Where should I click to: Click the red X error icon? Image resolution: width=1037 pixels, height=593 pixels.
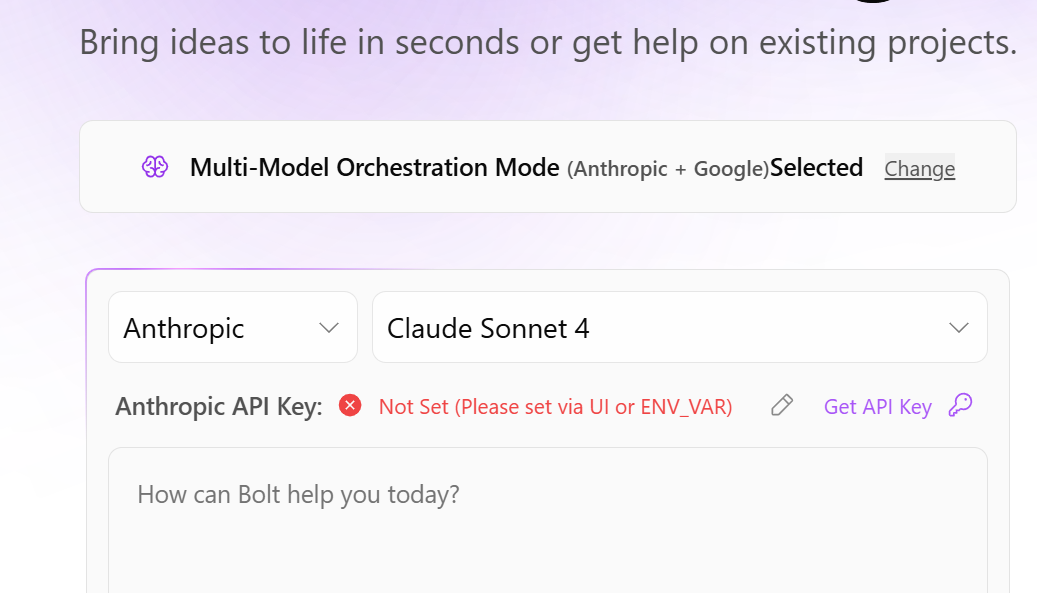coord(350,406)
